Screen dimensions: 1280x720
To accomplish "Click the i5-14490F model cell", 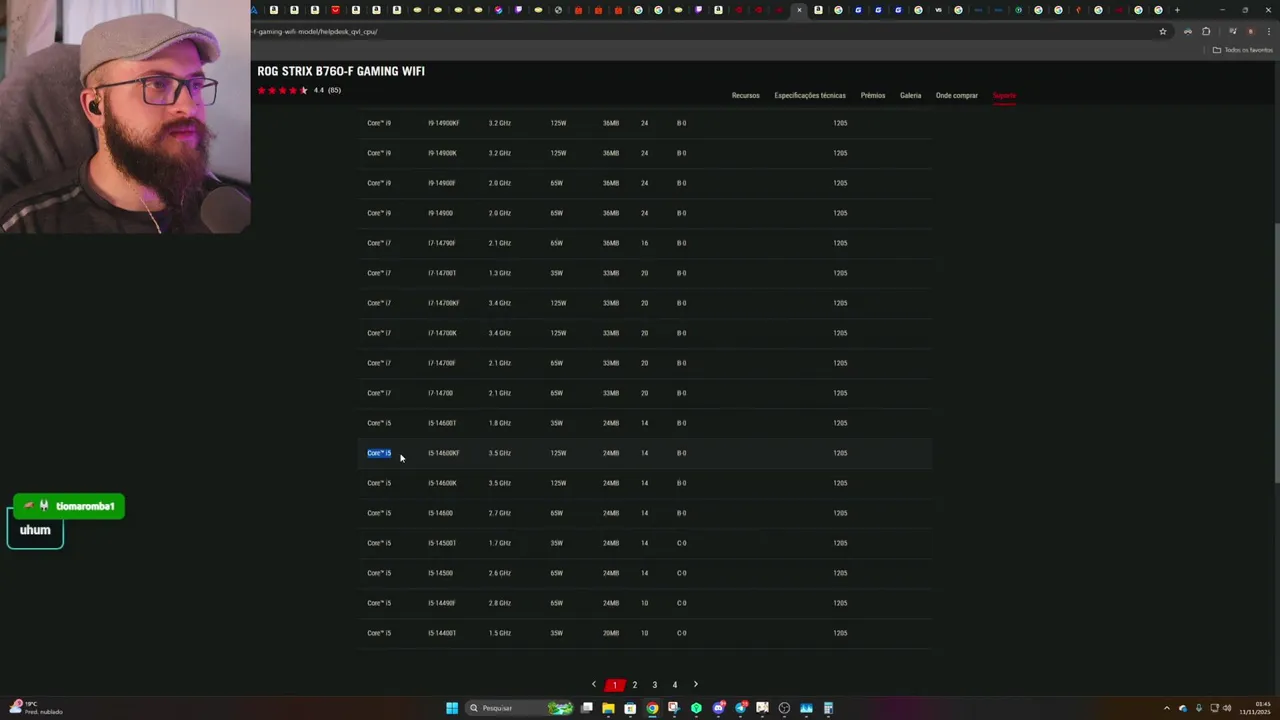I will coord(442,603).
